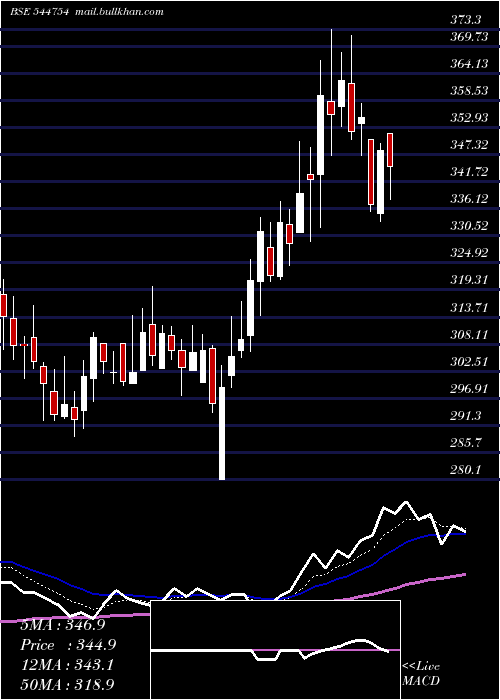Click the 302.51 price axis label
500x700 pixels.
click(x=469, y=361)
